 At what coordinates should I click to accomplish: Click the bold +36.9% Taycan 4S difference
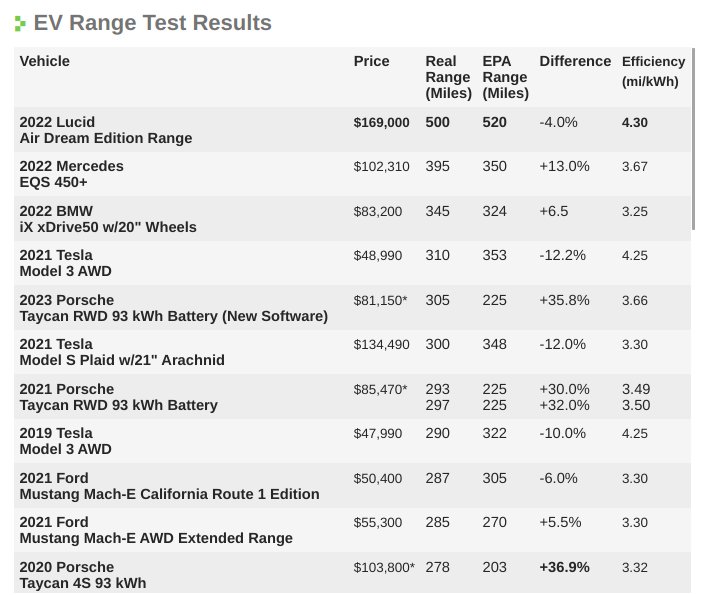click(564, 567)
